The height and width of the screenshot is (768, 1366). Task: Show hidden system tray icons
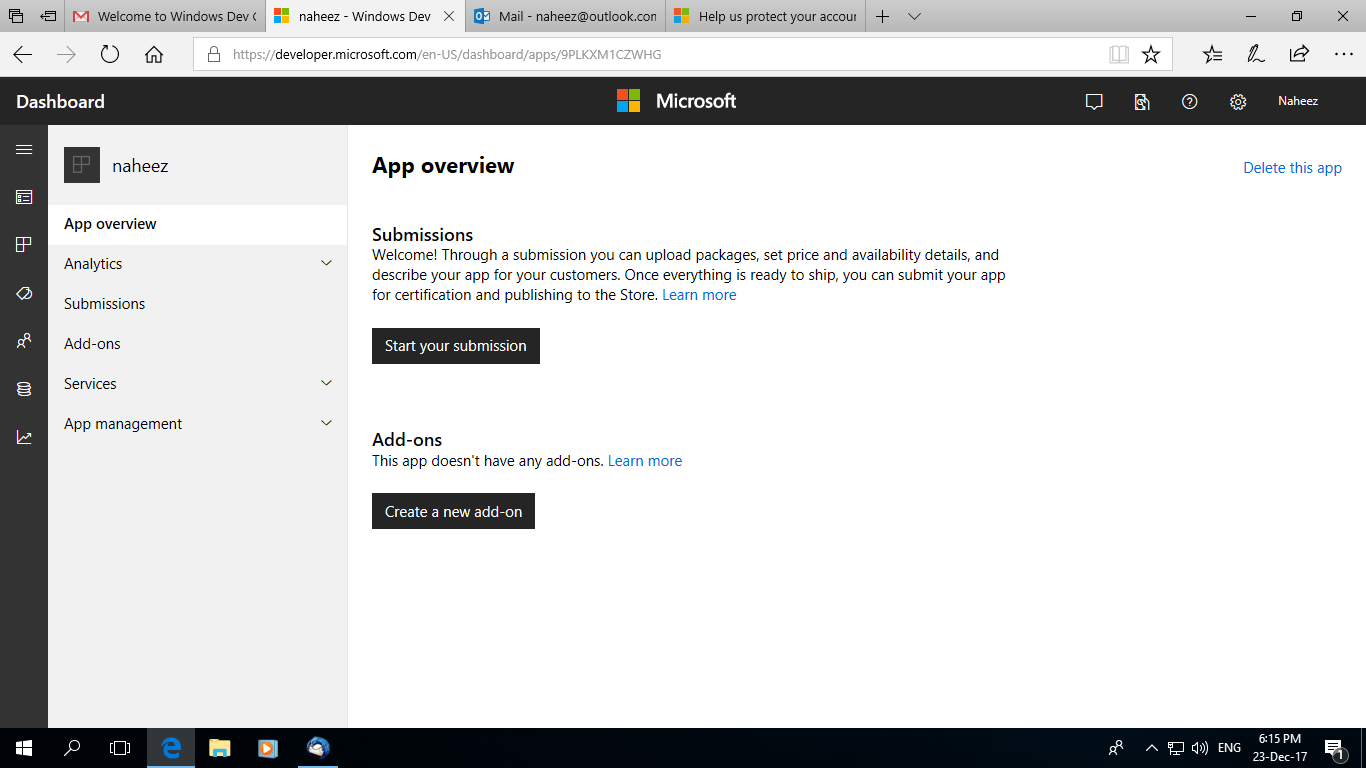pyautogui.click(x=1152, y=748)
